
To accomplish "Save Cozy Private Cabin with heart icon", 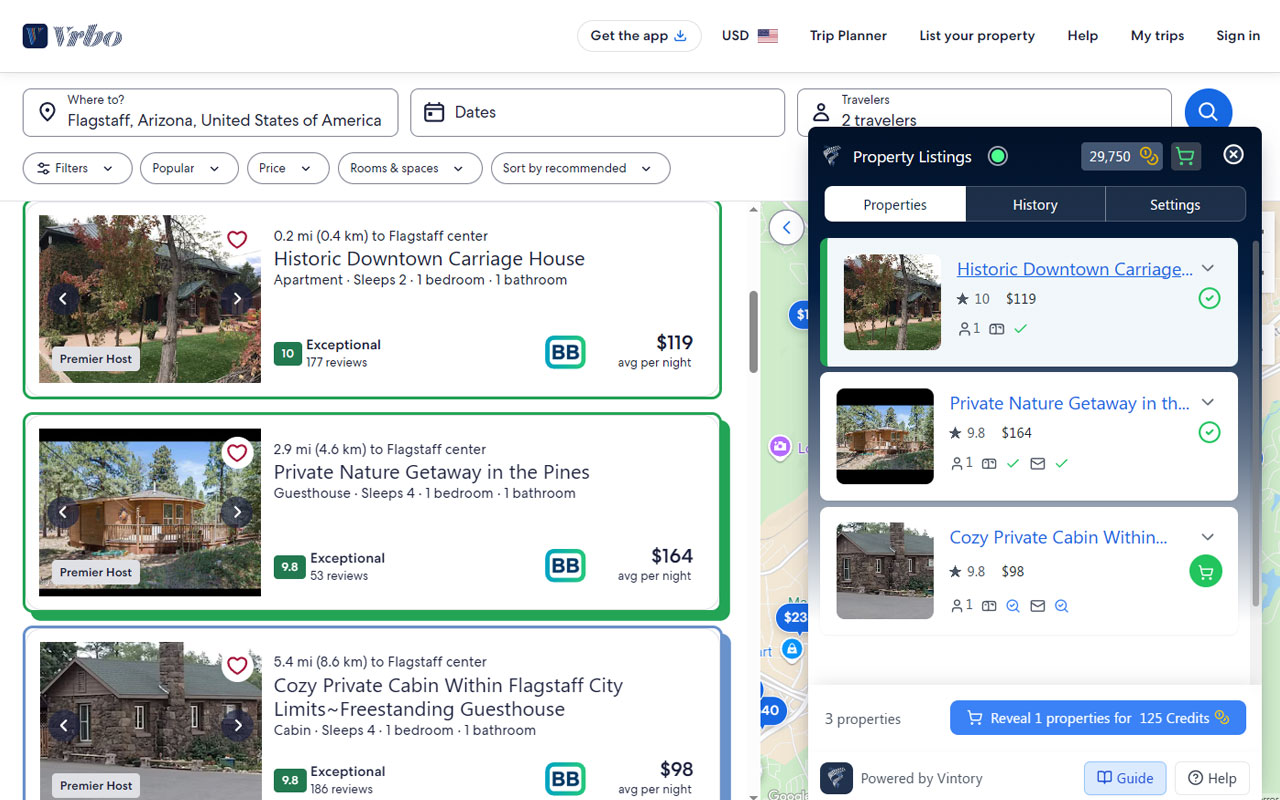I will pos(237,666).
